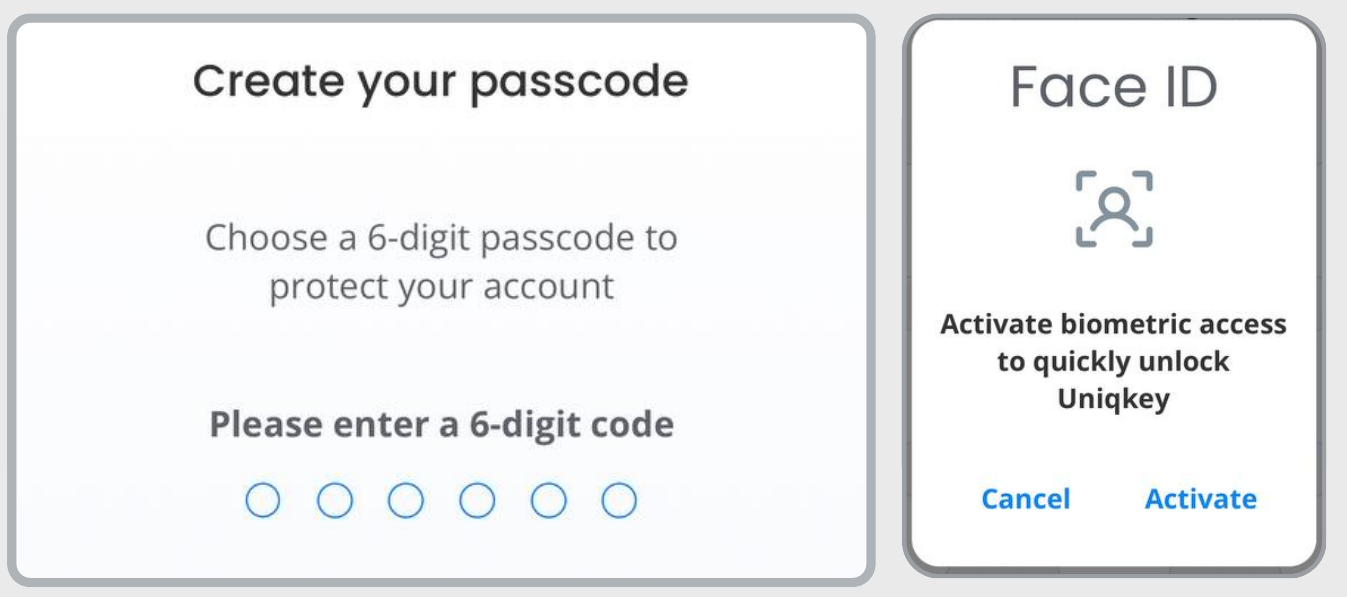Cancel the Face ID prompt
The image size is (1347, 597).
point(1026,498)
